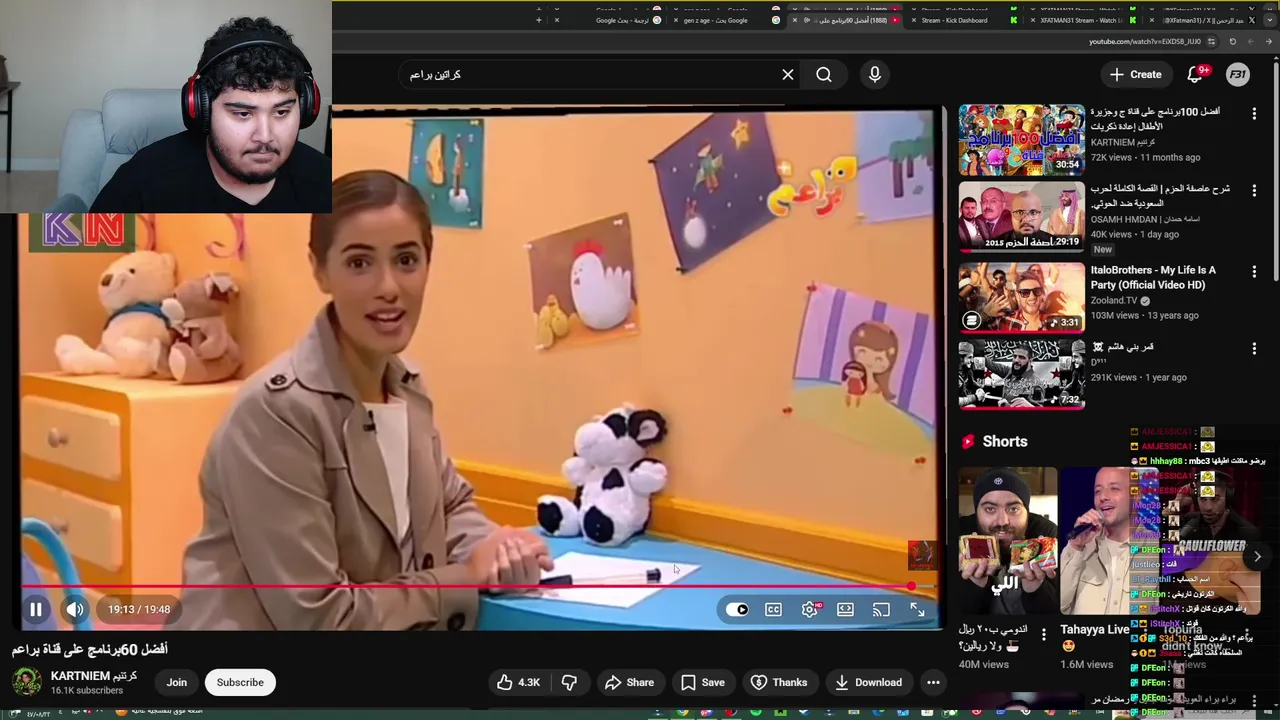Start voice search with microphone icon
The width and height of the screenshot is (1280, 720).
coord(875,74)
